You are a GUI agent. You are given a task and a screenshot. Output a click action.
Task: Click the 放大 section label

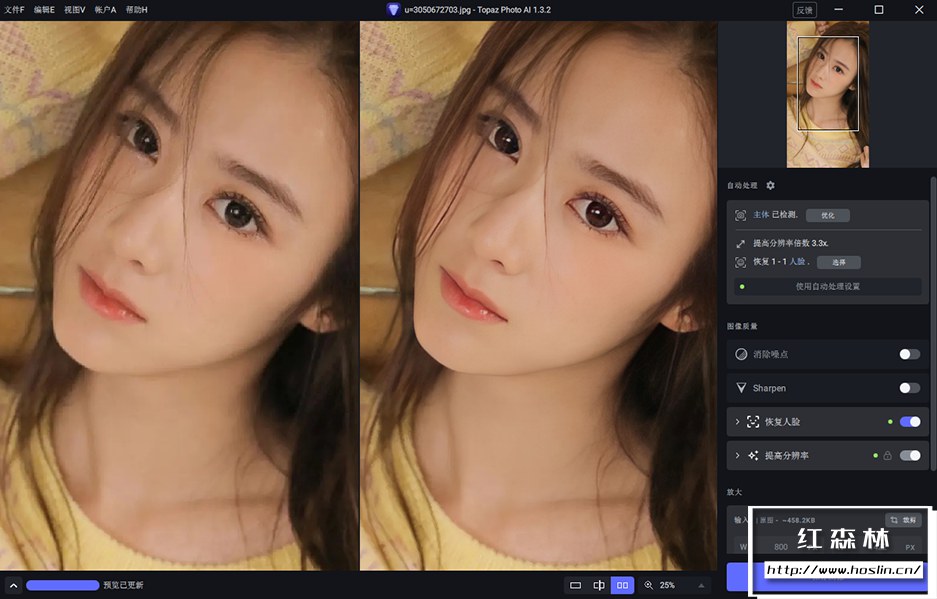[x=734, y=492]
